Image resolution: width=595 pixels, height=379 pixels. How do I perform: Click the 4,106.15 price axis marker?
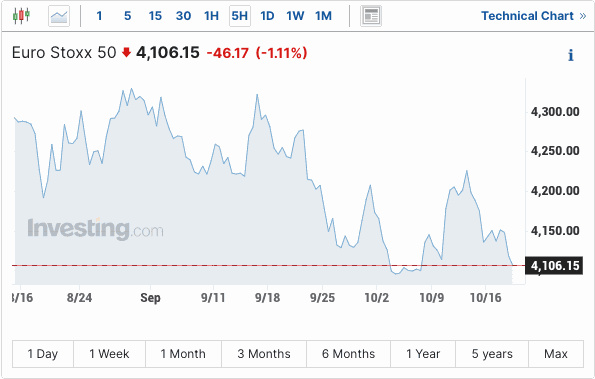pos(554,265)
